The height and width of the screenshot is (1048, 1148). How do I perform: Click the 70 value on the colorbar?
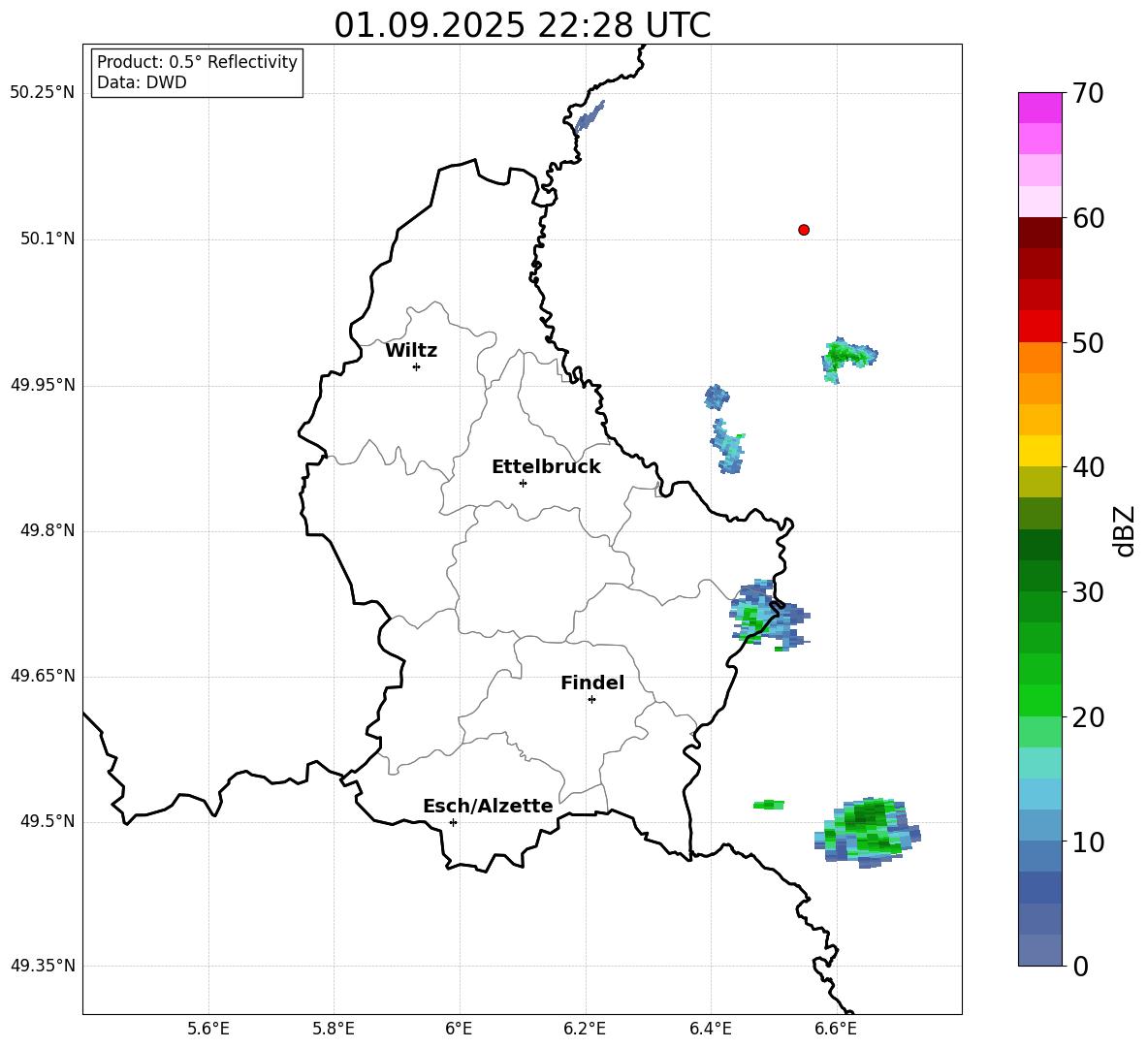click(x=1088, y=93)
